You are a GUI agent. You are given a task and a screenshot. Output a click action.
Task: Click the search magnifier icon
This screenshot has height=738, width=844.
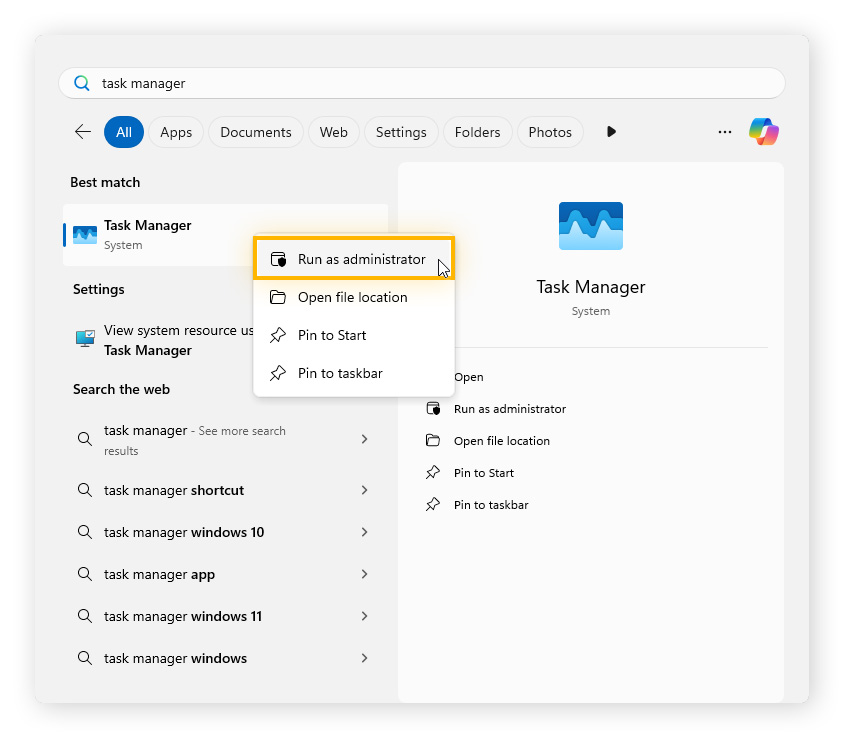tap(81, 83)
